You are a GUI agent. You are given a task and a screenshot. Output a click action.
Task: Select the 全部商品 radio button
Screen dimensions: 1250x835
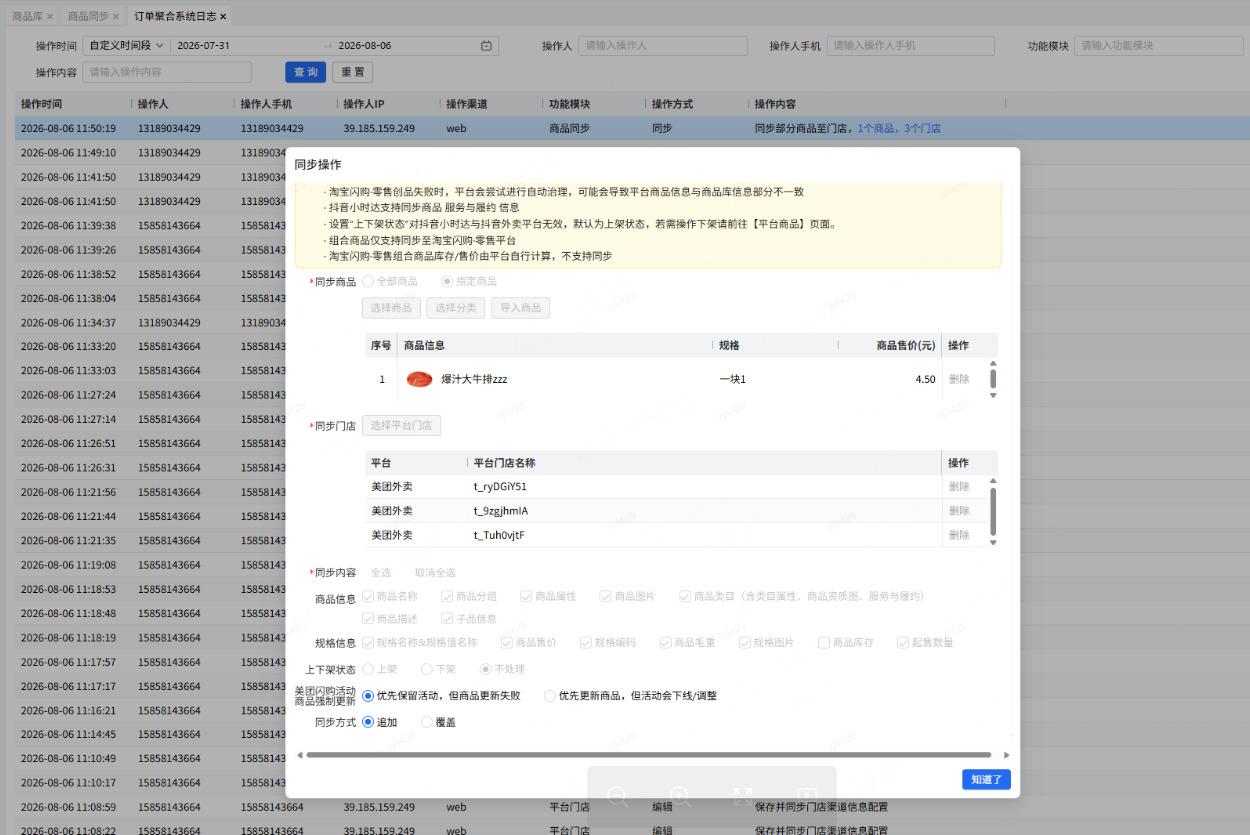pos(368,282)
